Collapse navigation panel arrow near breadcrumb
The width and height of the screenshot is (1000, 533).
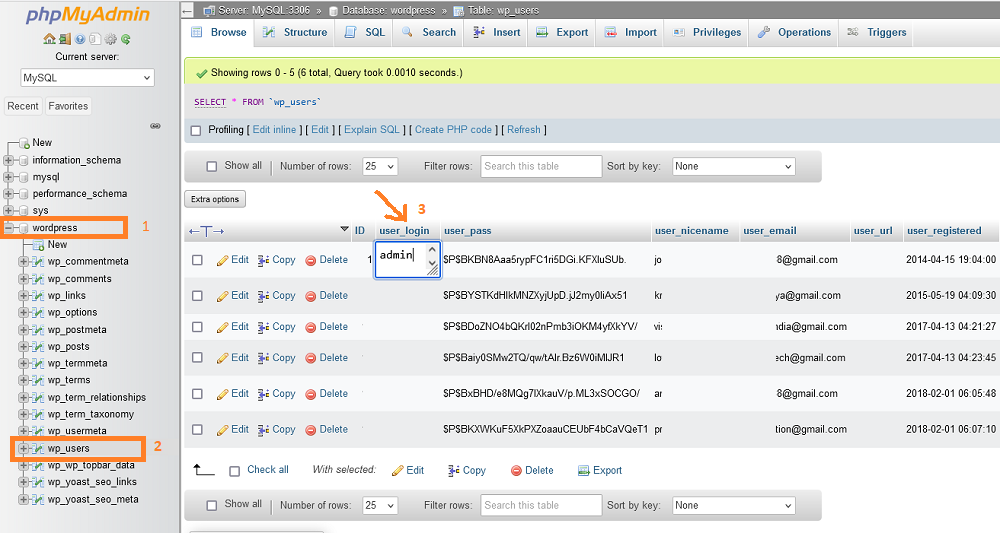point(187,11)
